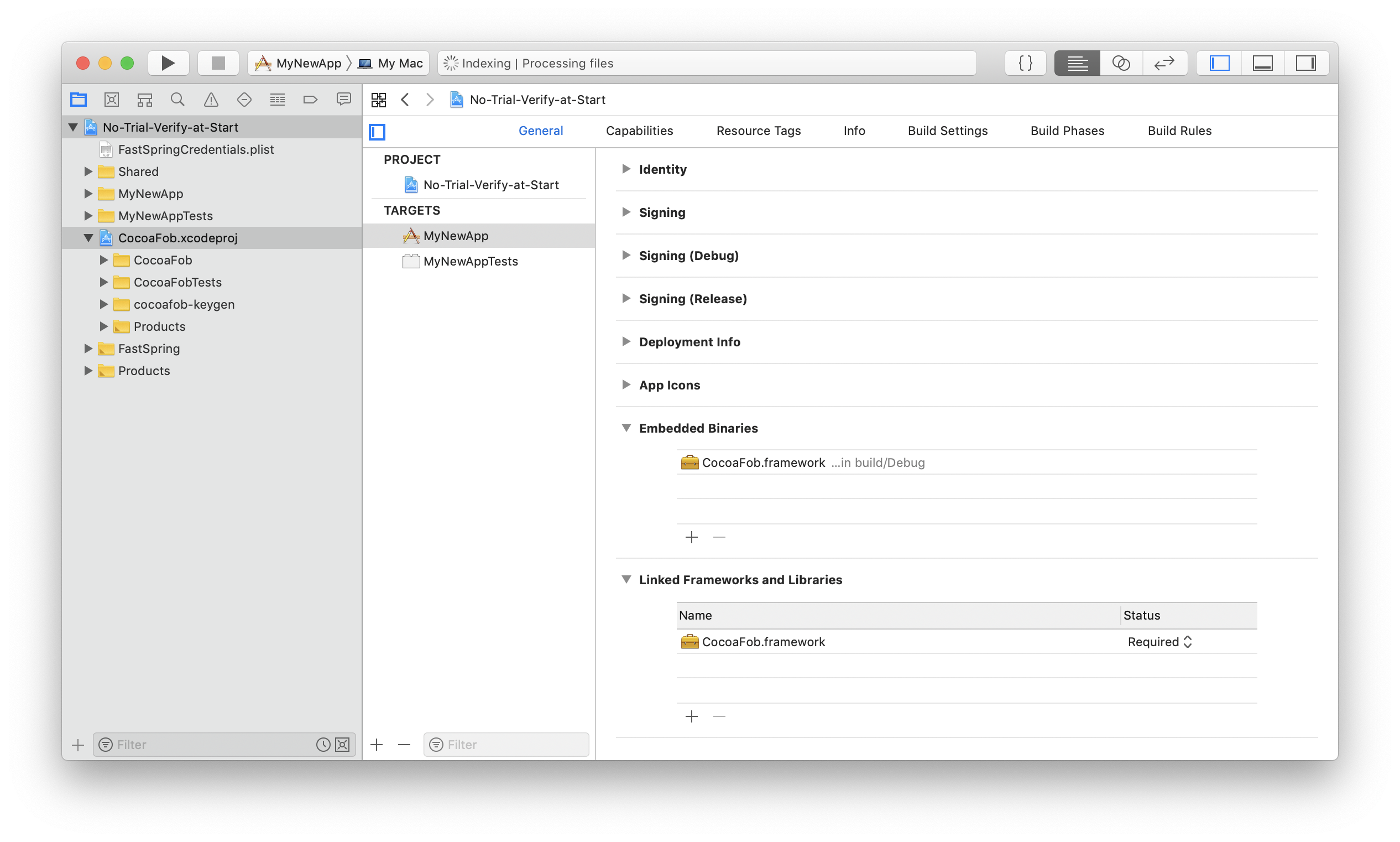Hide the Navigator panel
Image resolution: width=1400 pixels, height=842 pixels.
[x=1218, y=63]
